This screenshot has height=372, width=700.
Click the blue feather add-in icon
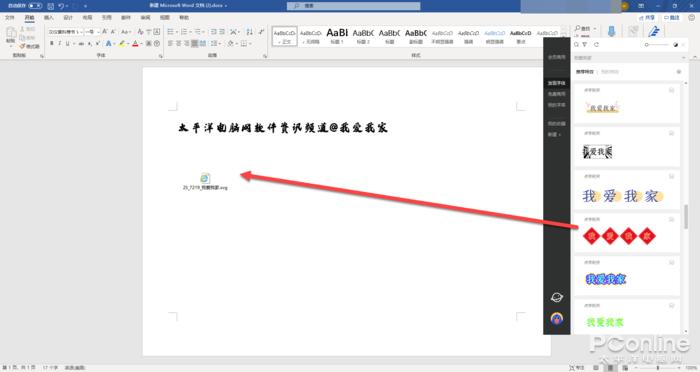[654, 31]
